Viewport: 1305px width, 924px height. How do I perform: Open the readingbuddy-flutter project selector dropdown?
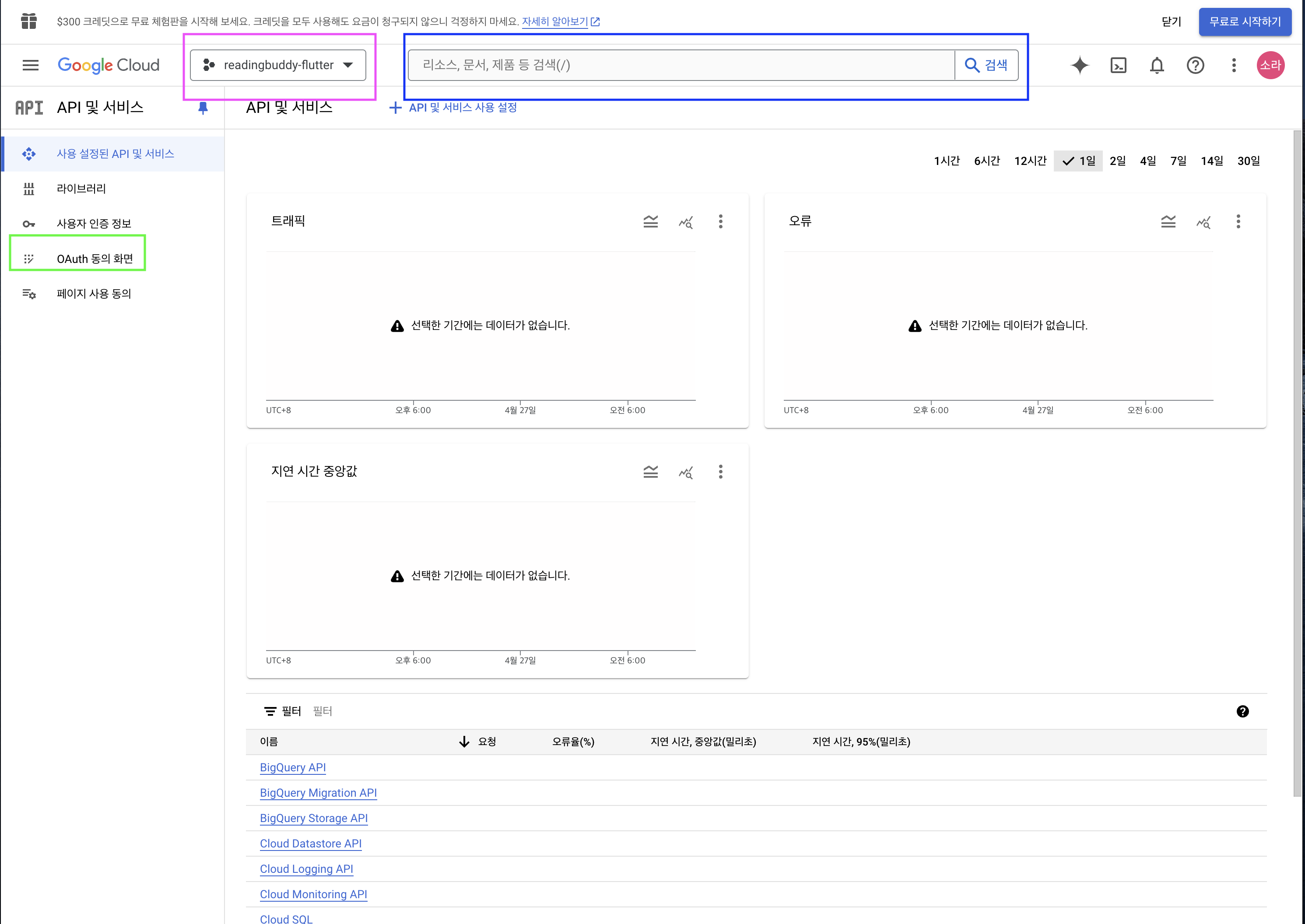point(278,66)
